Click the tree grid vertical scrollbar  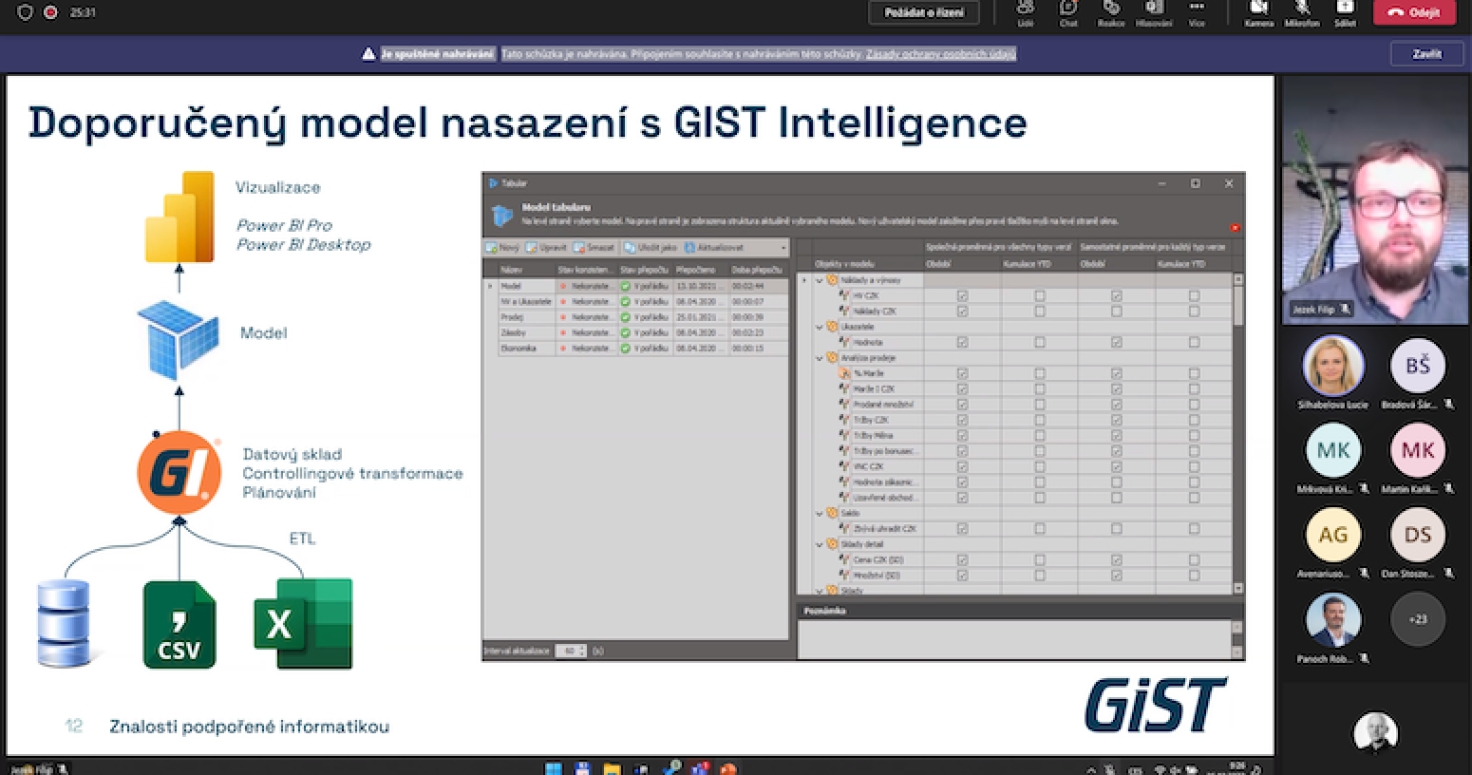pos(1238,433)
